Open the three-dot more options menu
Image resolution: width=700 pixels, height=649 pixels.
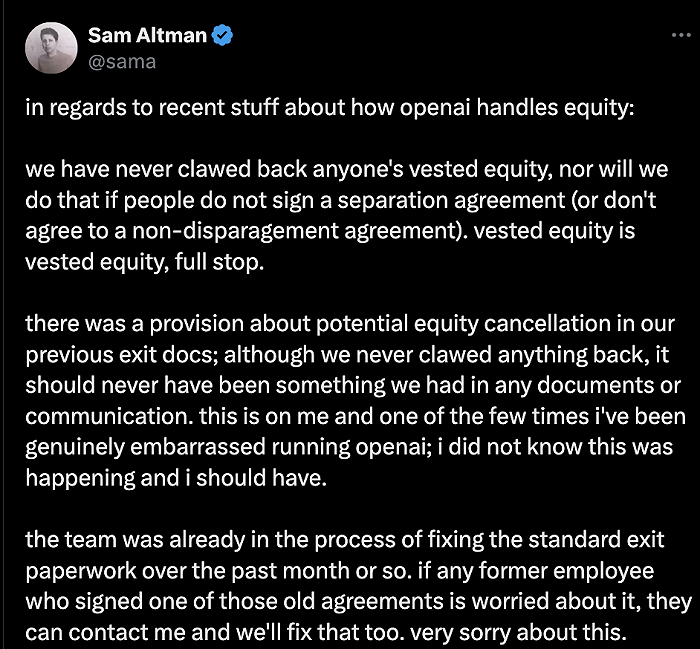click(x=680, y=35)
